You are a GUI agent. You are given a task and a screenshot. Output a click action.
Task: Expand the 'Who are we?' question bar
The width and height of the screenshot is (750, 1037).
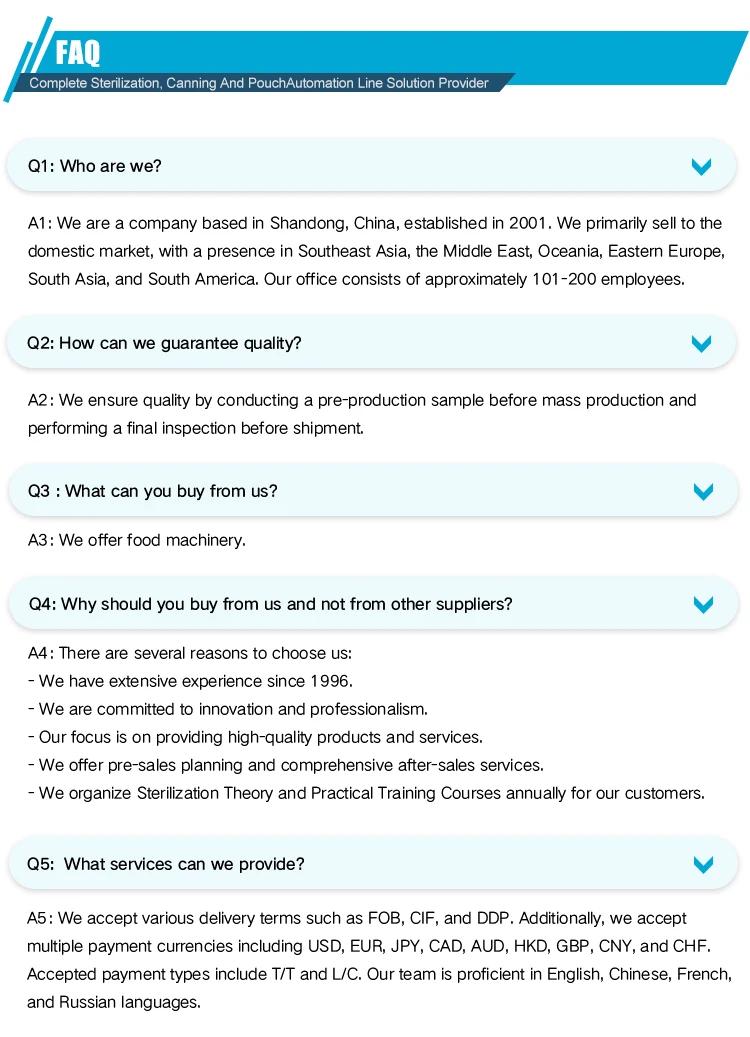point(371,166)
